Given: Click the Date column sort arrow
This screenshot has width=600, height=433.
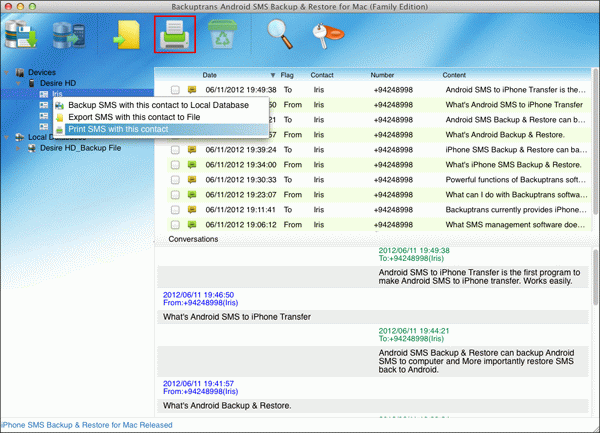Looking at the screenshot, I should 273,75.
